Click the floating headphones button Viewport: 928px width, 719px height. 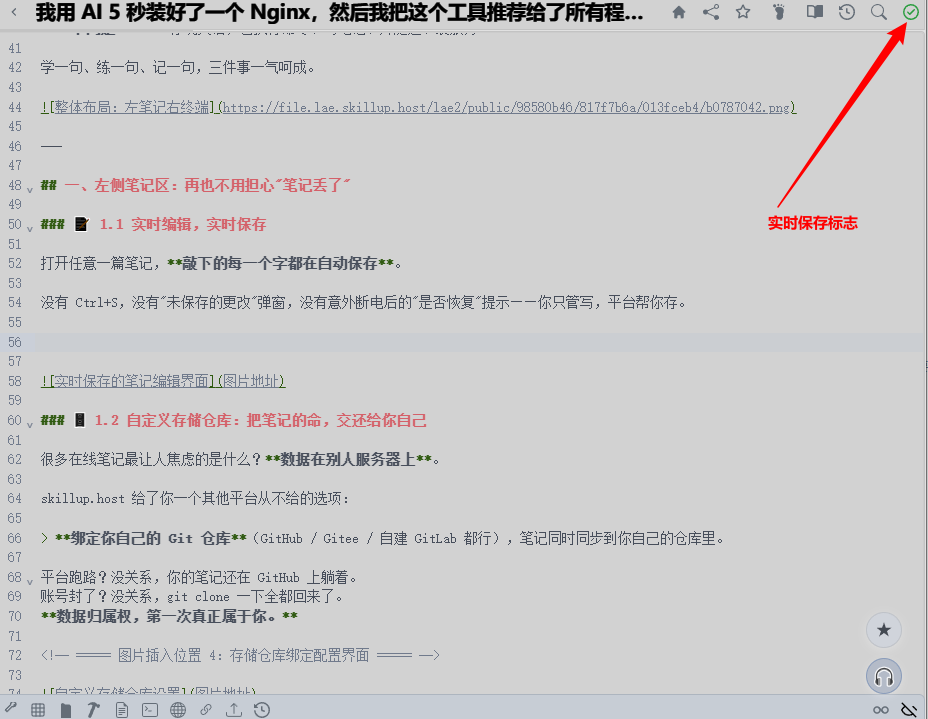[884, 676]
